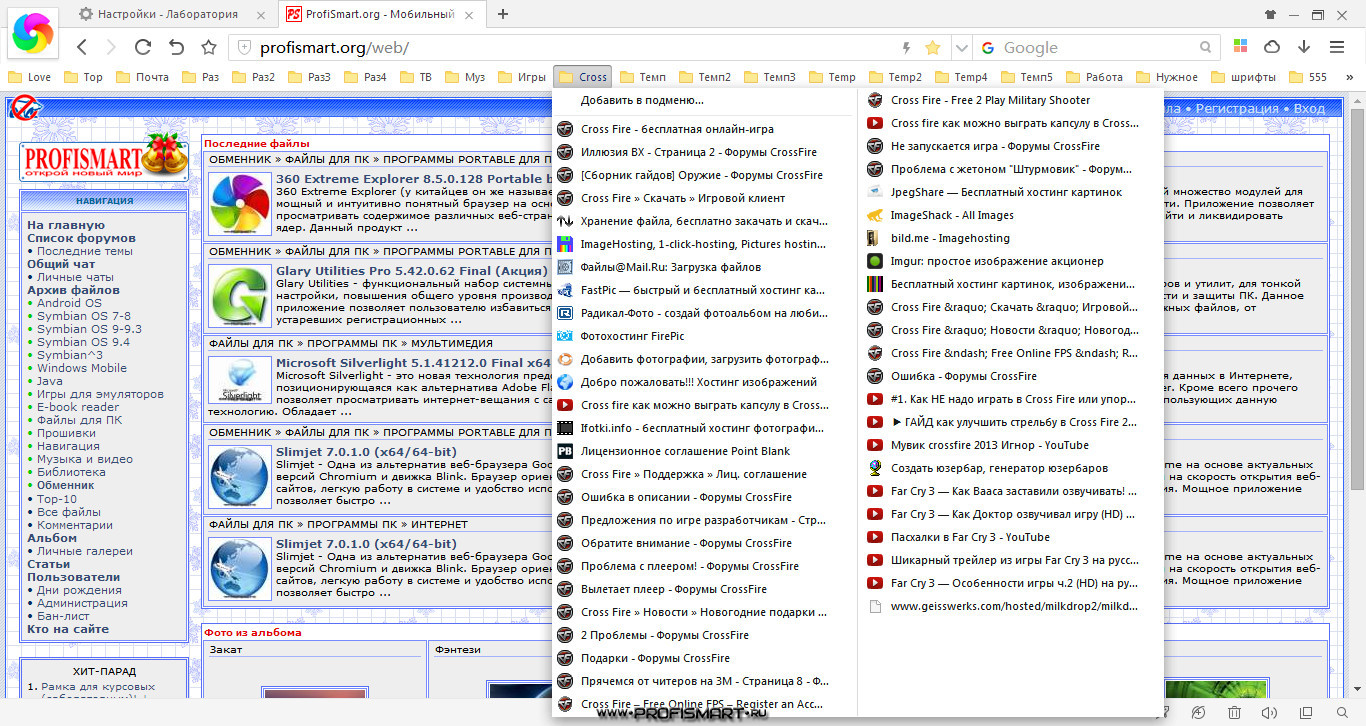
Task: Open the Работа bookmarks folder
Action: point(1092,77)
